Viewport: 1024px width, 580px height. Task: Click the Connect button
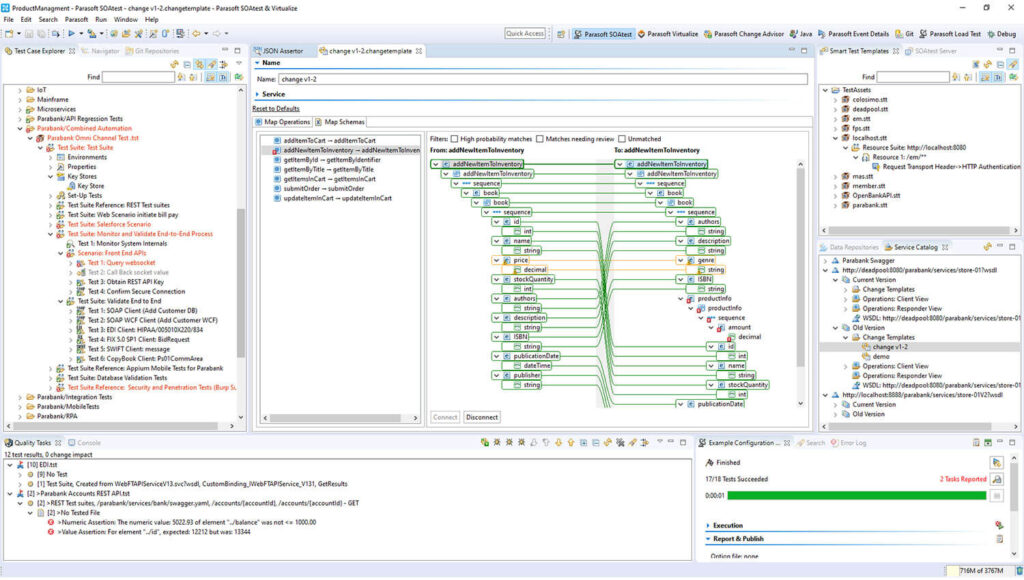(x=445, y=417)
